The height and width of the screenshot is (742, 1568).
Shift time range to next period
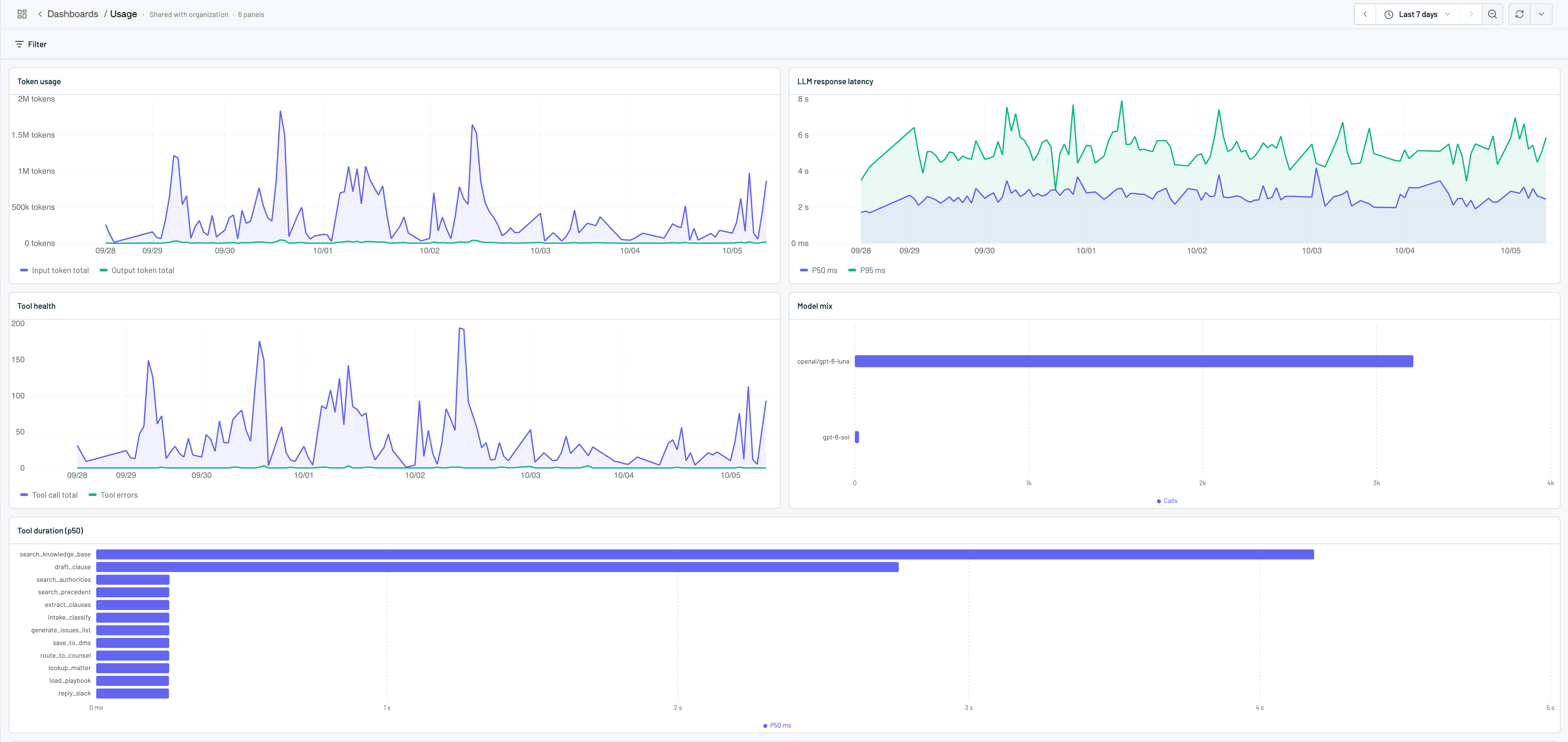tap(1471, 14)
